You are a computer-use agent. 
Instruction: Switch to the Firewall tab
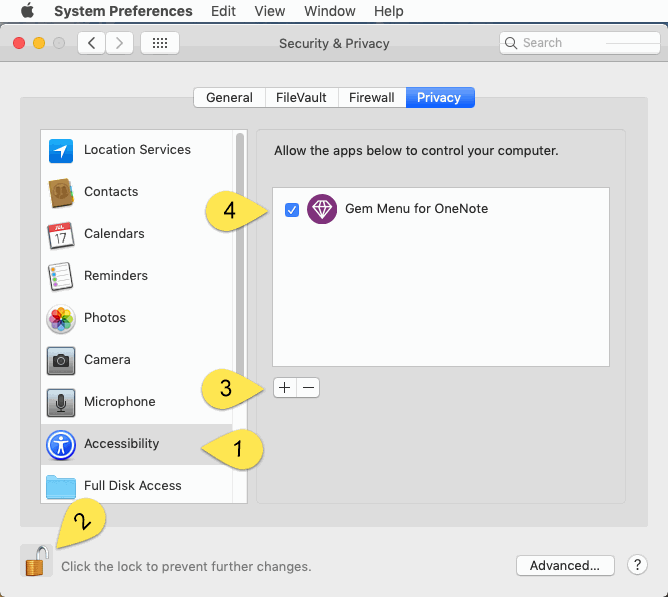(371, 98)
